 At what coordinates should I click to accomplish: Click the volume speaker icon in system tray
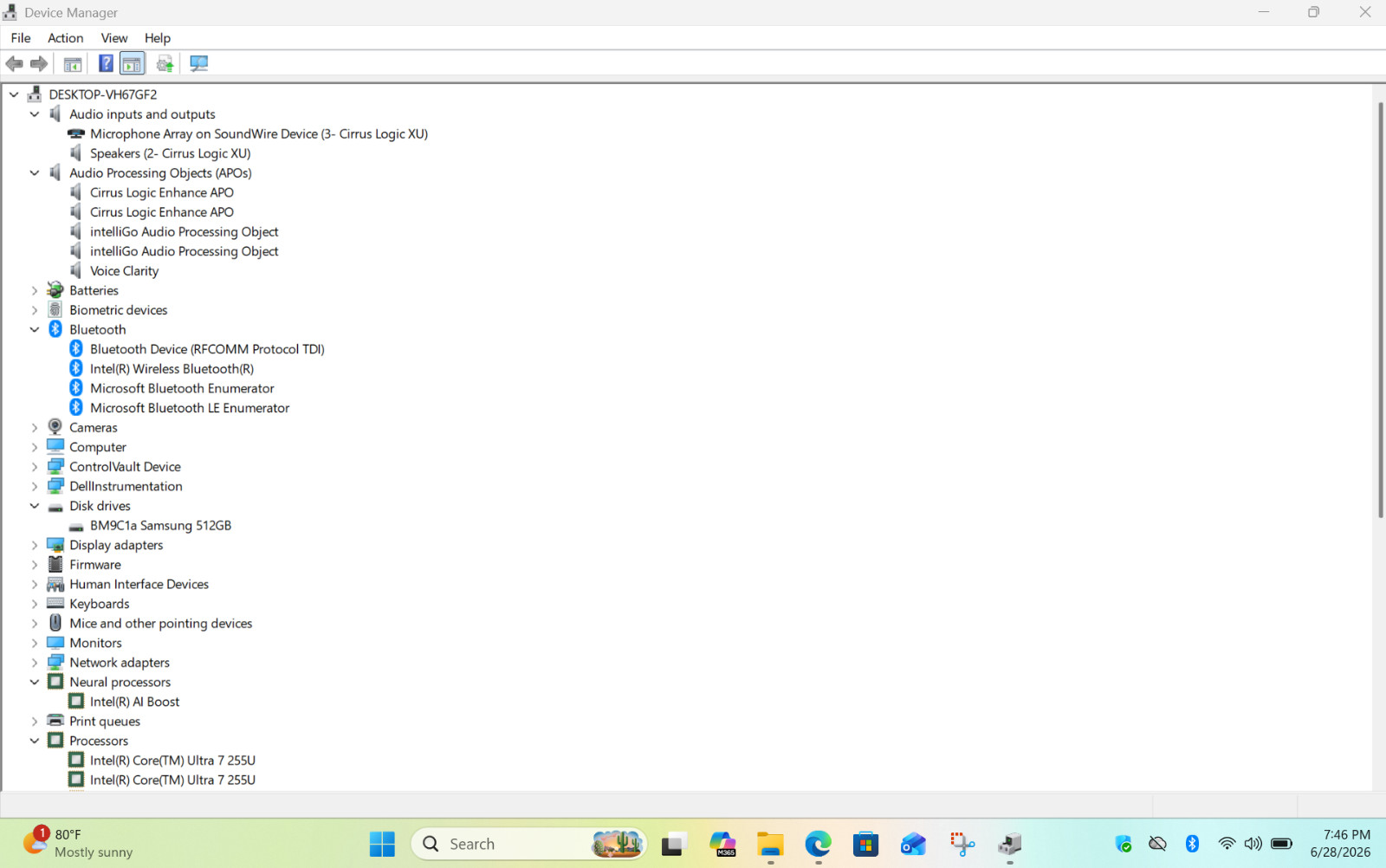tap(1253, 844)
